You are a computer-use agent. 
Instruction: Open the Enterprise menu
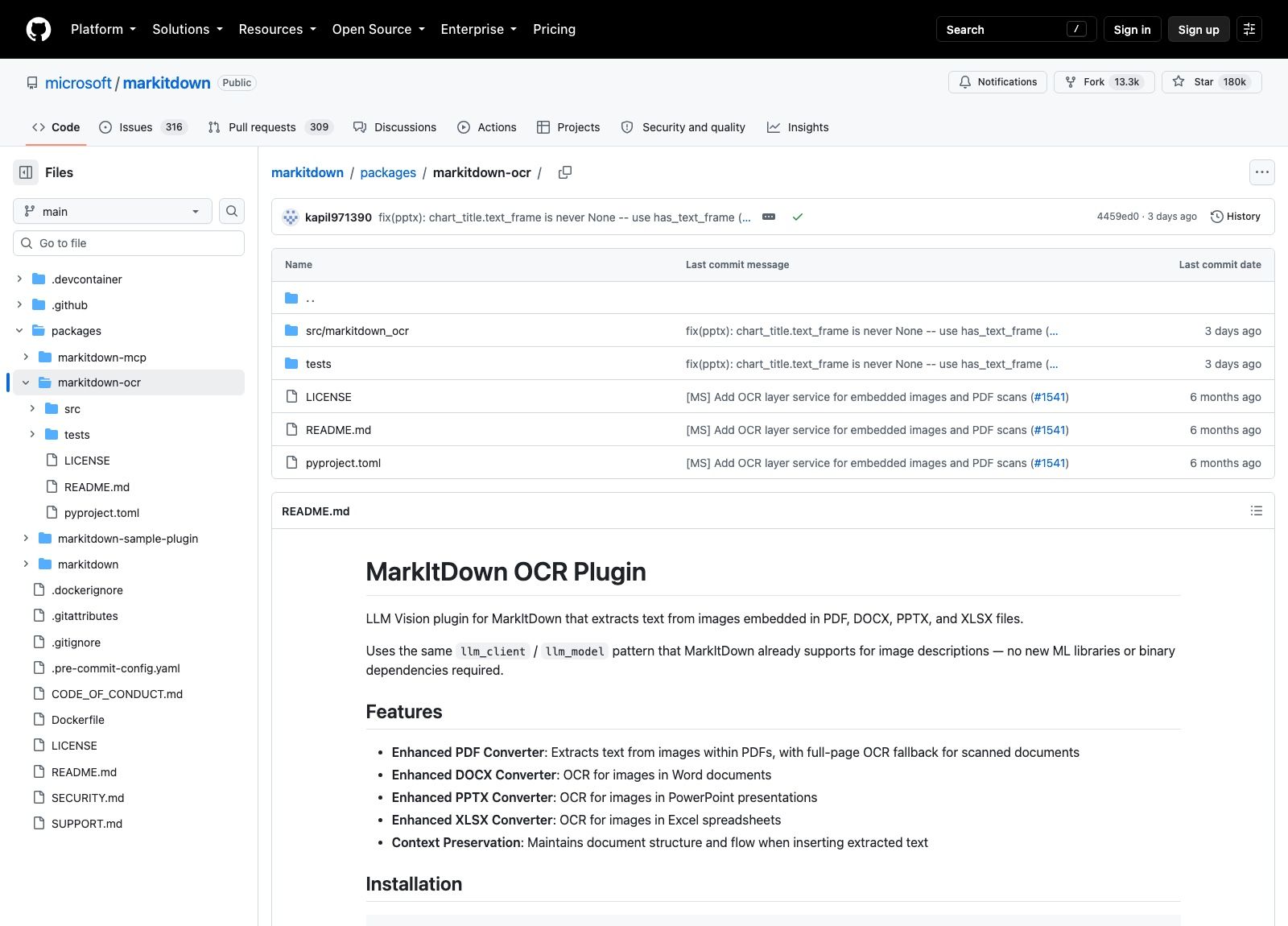(478, 29)
